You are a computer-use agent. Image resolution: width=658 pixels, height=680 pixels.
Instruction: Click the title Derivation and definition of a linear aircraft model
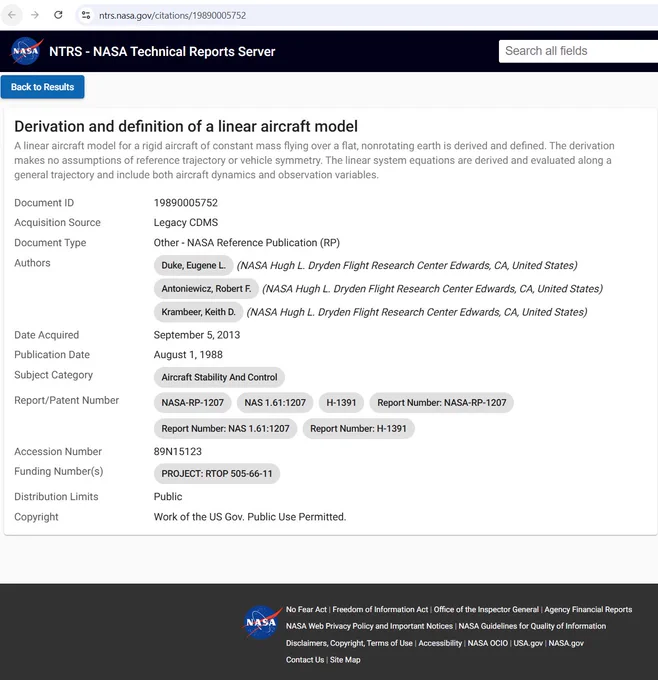pyautogui.click(x=186, y=127)
